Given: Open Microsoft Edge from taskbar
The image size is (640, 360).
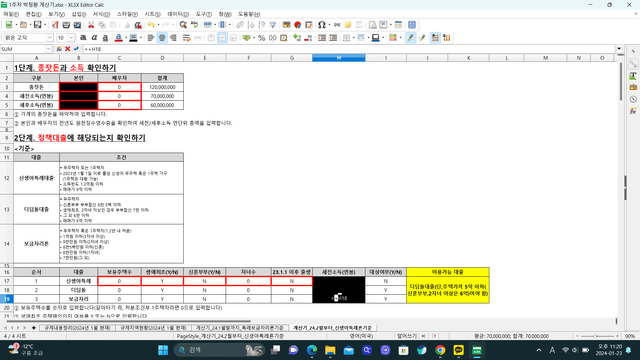Looking at the screenshot, I should [x=312, y=350].
